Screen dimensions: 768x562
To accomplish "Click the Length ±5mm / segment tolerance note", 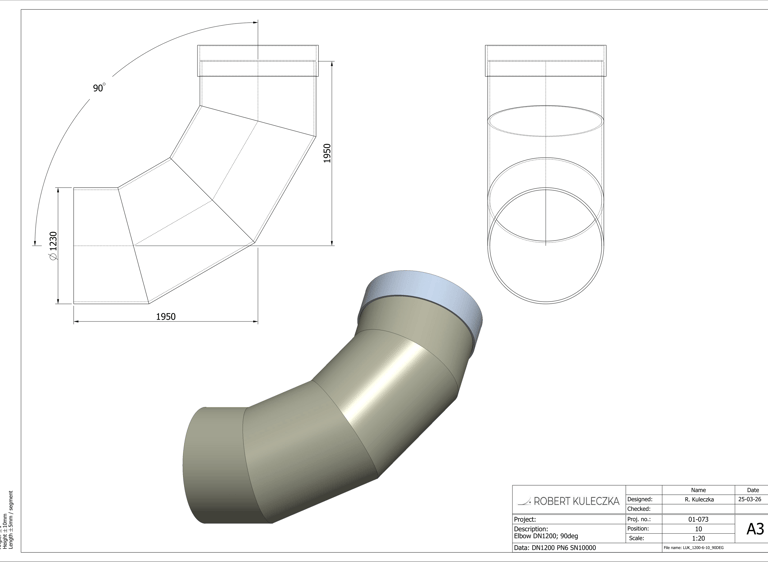I will tap(12, 520).
